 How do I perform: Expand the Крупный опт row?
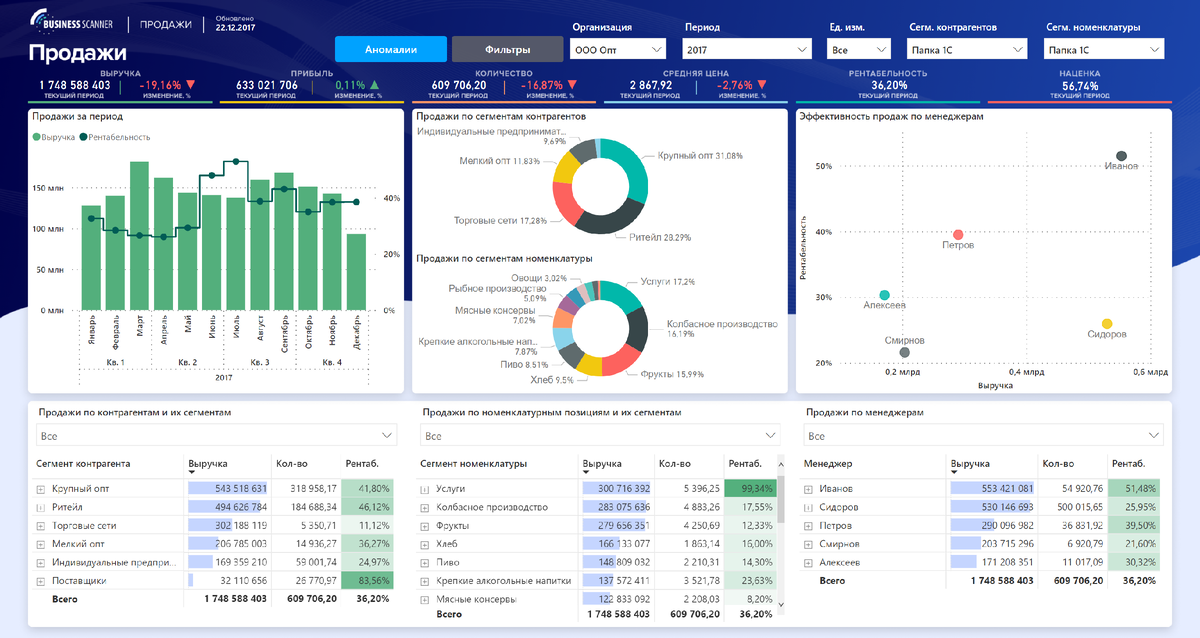click(x=41, y=489)
